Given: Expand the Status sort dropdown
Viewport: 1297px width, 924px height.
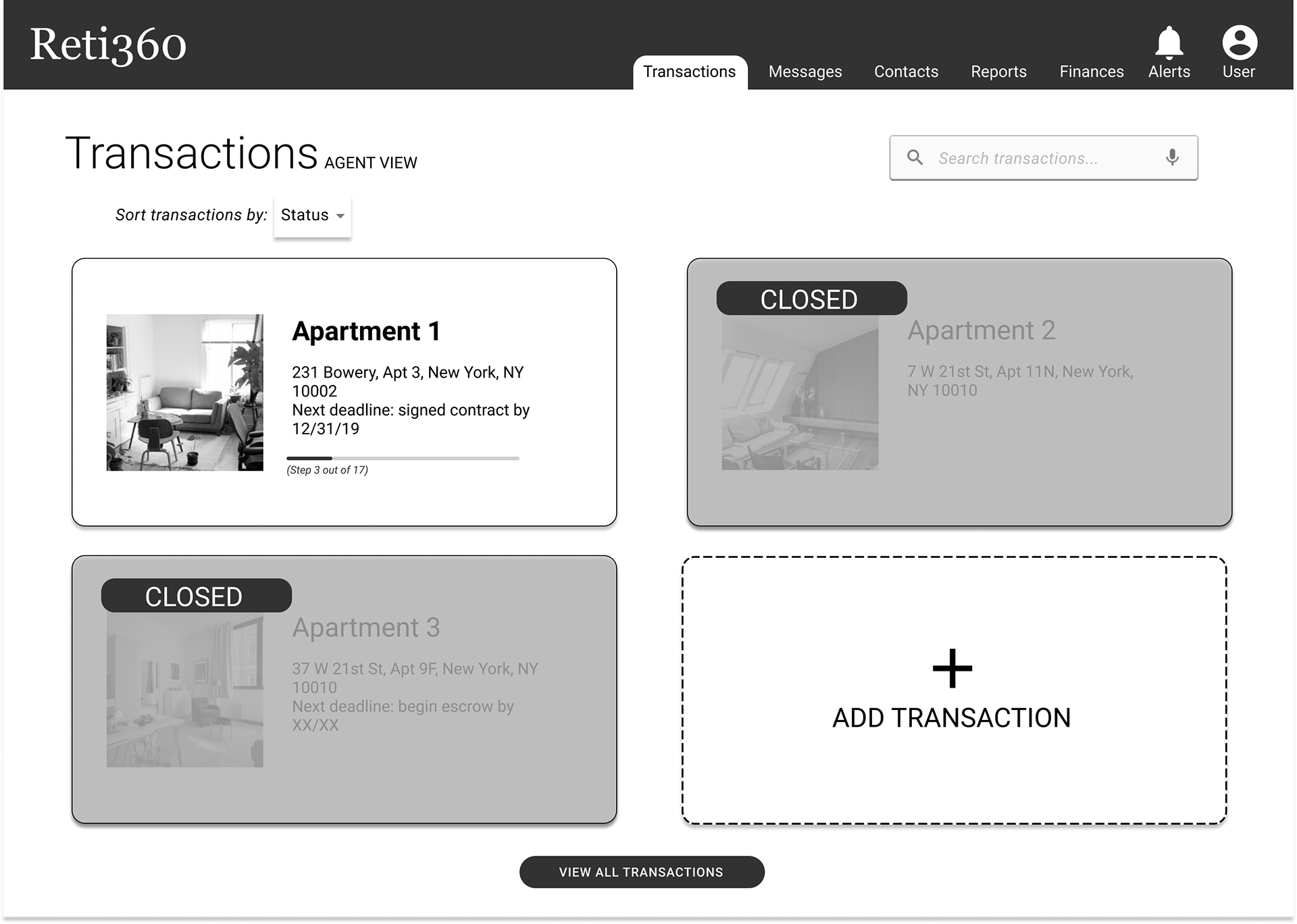Looking at the screenshot, I should click(x=313, y=215).
